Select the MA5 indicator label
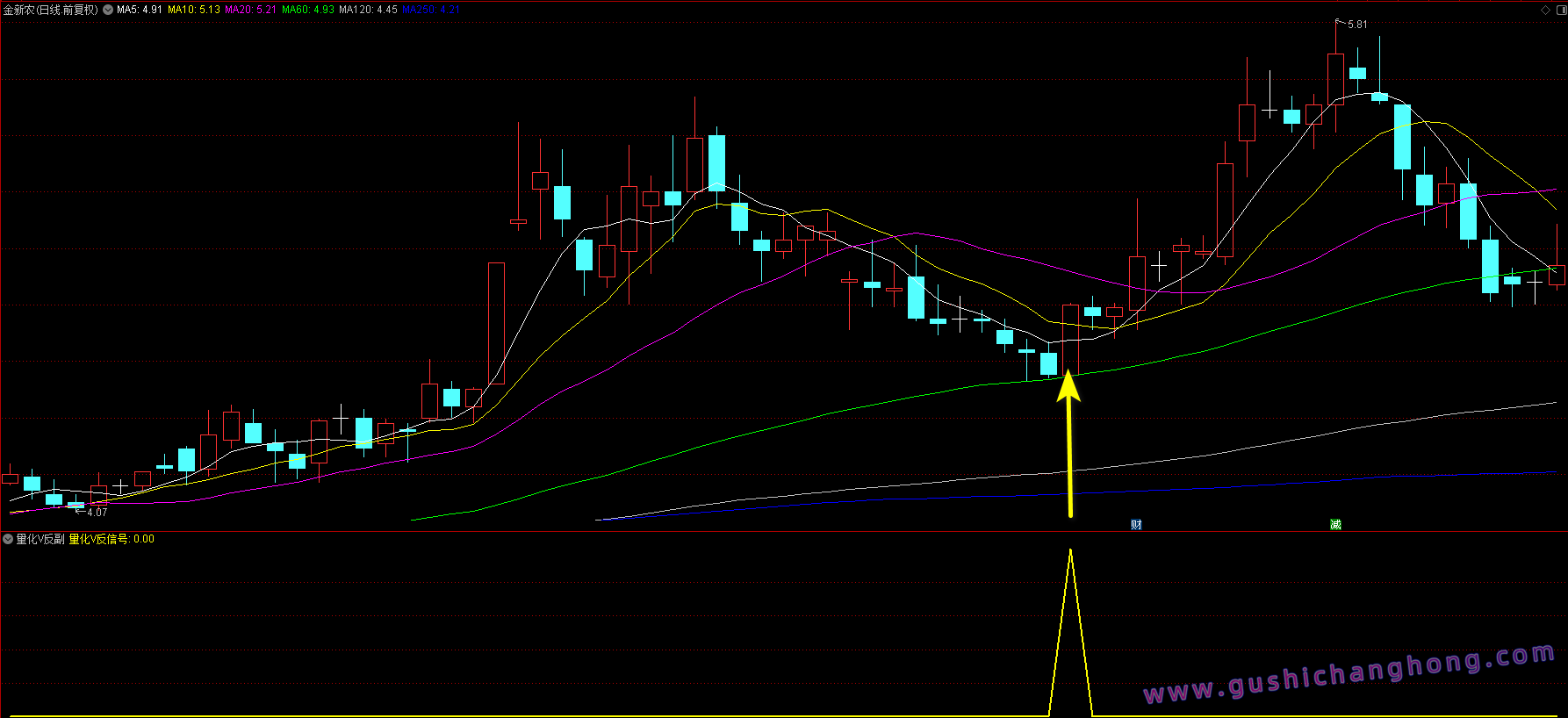 (x=140, y=10)
